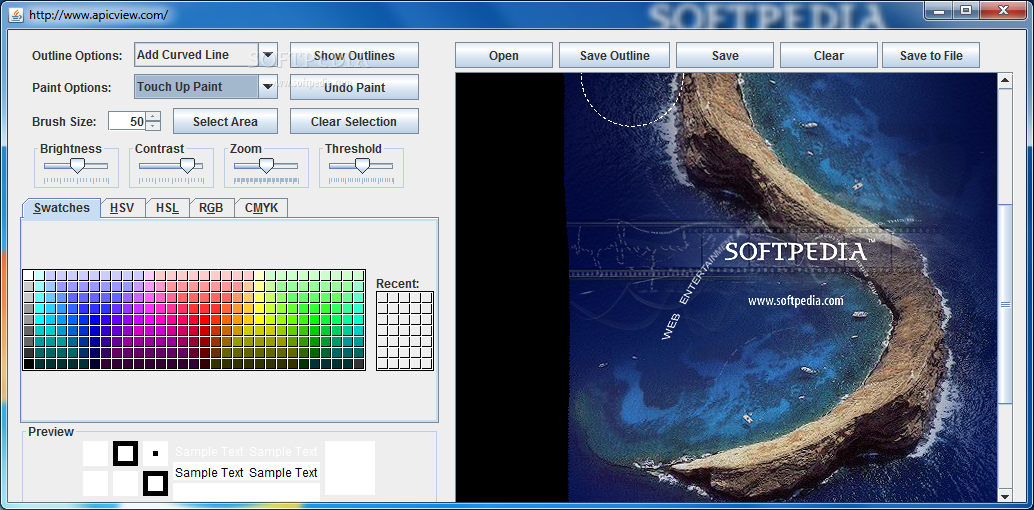The width and height of the screenshot is (1034, 510).
Task: Switch to the CMYK tab
Action: click(261, 208)
